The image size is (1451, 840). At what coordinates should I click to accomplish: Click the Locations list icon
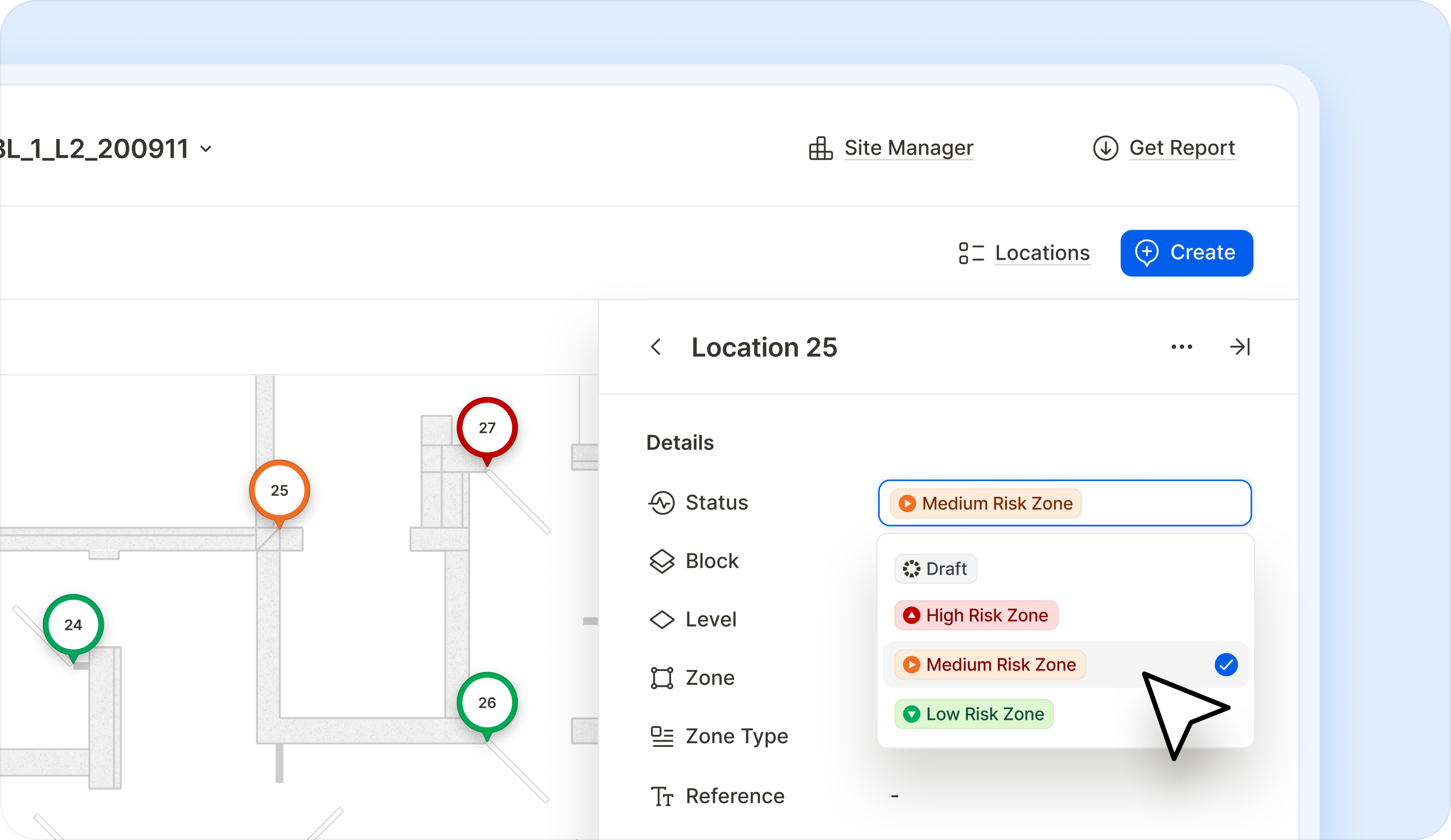pos(971,253)
